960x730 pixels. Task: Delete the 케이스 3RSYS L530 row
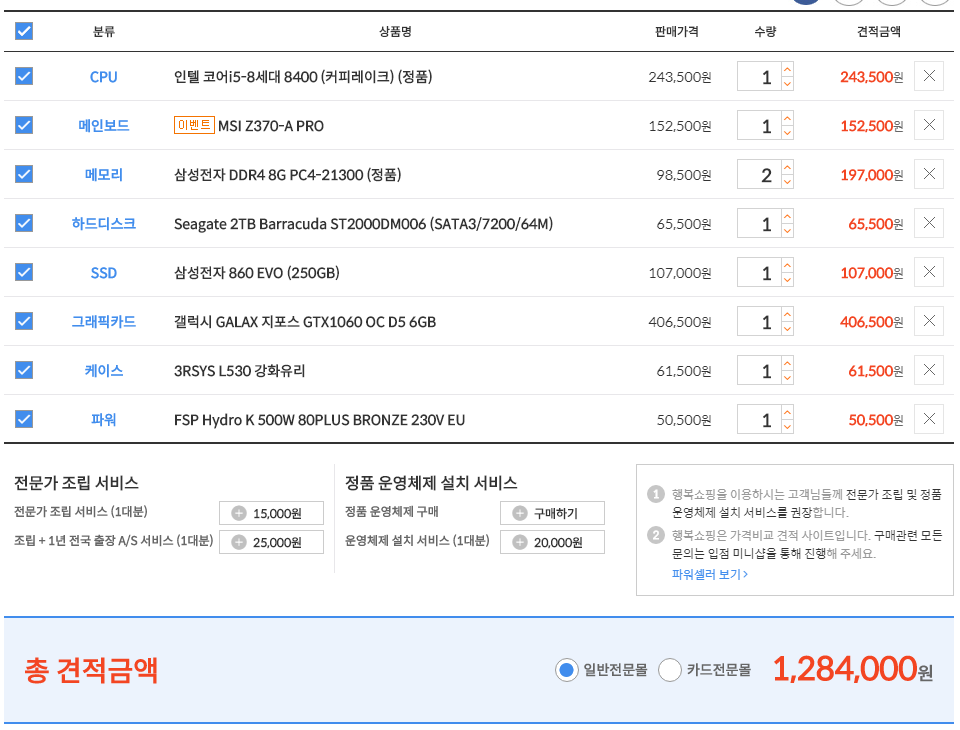929,370
